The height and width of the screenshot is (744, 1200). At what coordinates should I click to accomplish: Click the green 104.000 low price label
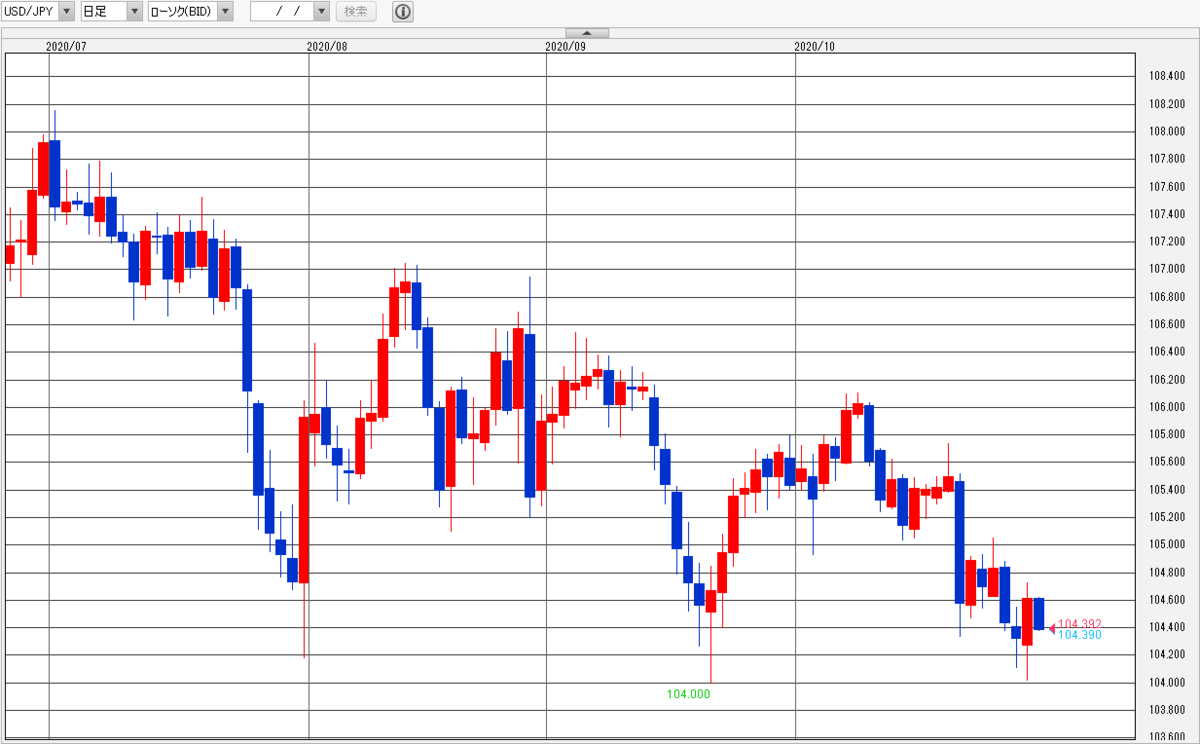point(688,693)
